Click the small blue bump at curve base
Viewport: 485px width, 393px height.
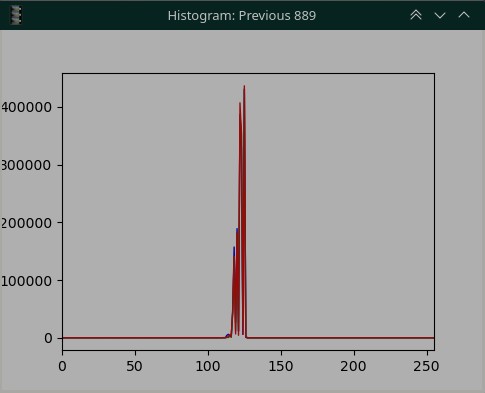click(x=228, y=335)
